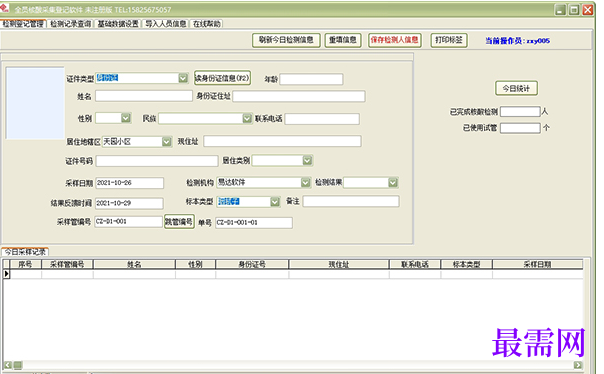Click the 已完成核酸检测 count field

pyautogui.click(x=520, y=112)
